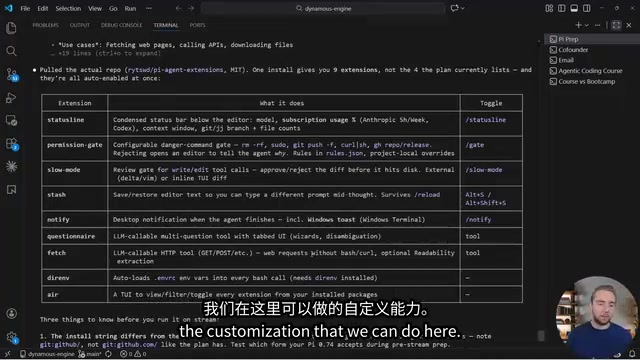
Task: Open the Edit menu
Action: point(42,8)
